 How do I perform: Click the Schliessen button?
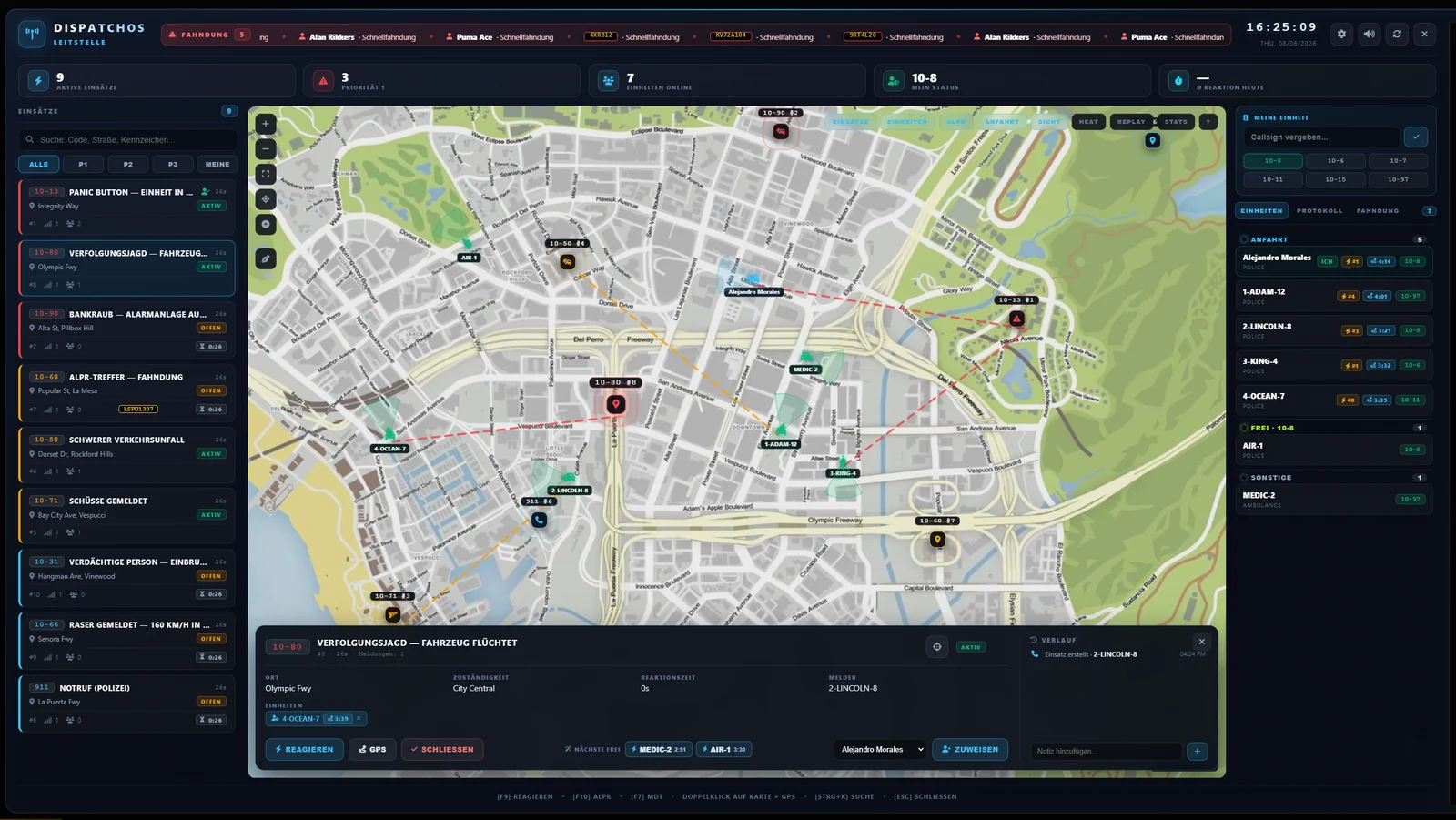(442, 749)
